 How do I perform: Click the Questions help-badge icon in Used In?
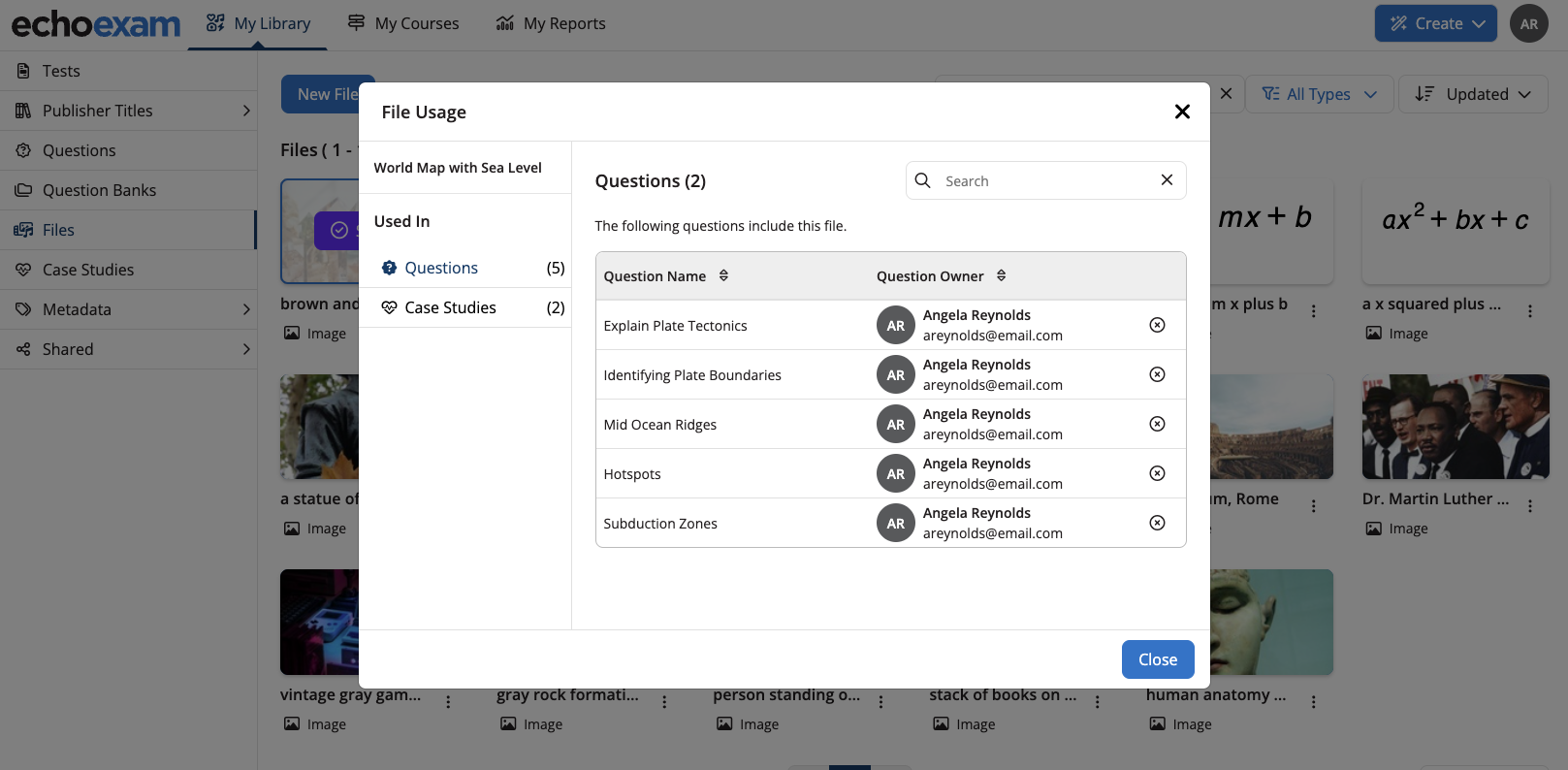(389, 268)
